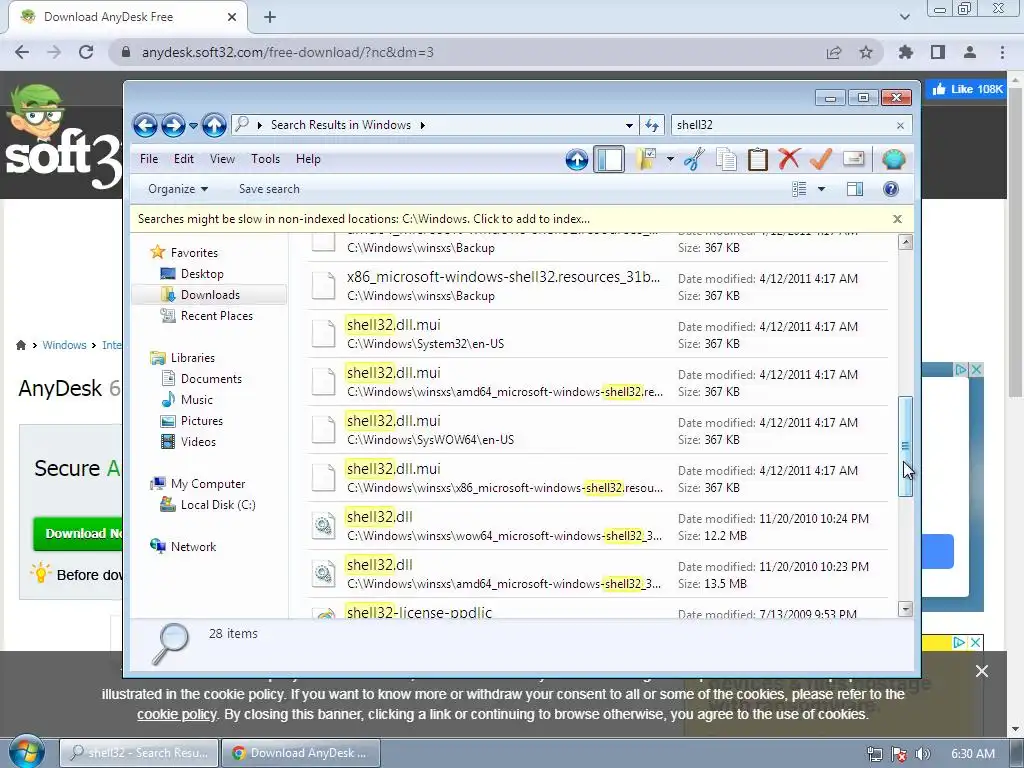
Task: Expand the address bar history dropdown
Action: pyautogui.click(x=629, y=125)
